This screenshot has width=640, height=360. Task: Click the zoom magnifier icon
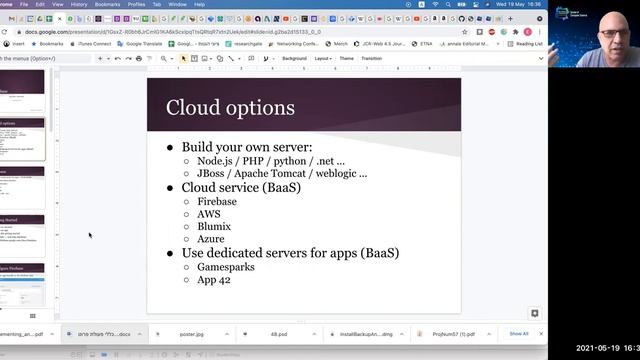coord(164,59)
